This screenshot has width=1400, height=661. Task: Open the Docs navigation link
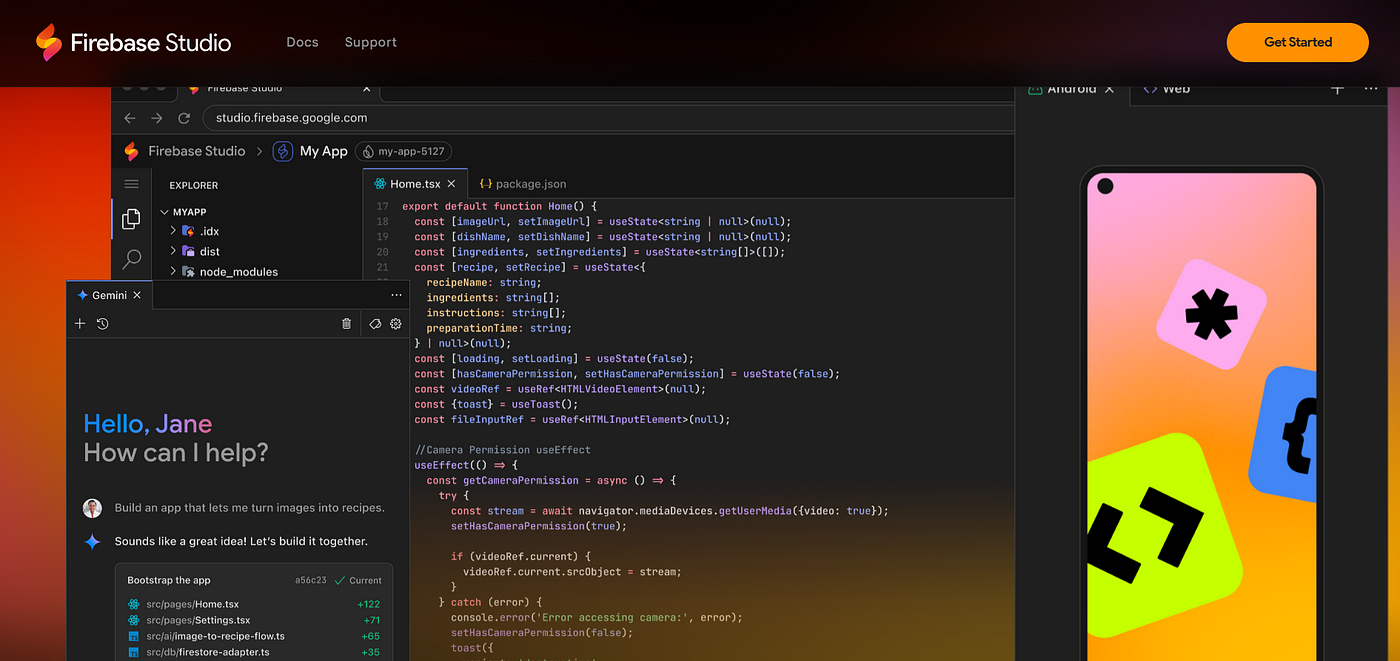[302, 42]
